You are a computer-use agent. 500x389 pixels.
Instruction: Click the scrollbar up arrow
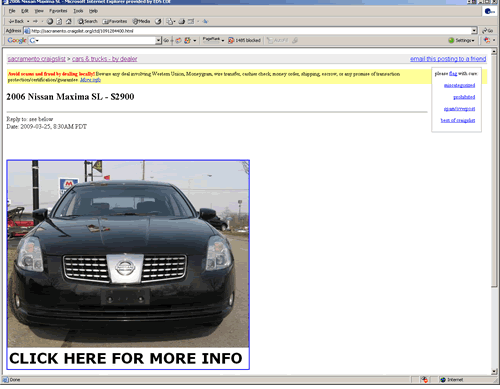(494, 51)
